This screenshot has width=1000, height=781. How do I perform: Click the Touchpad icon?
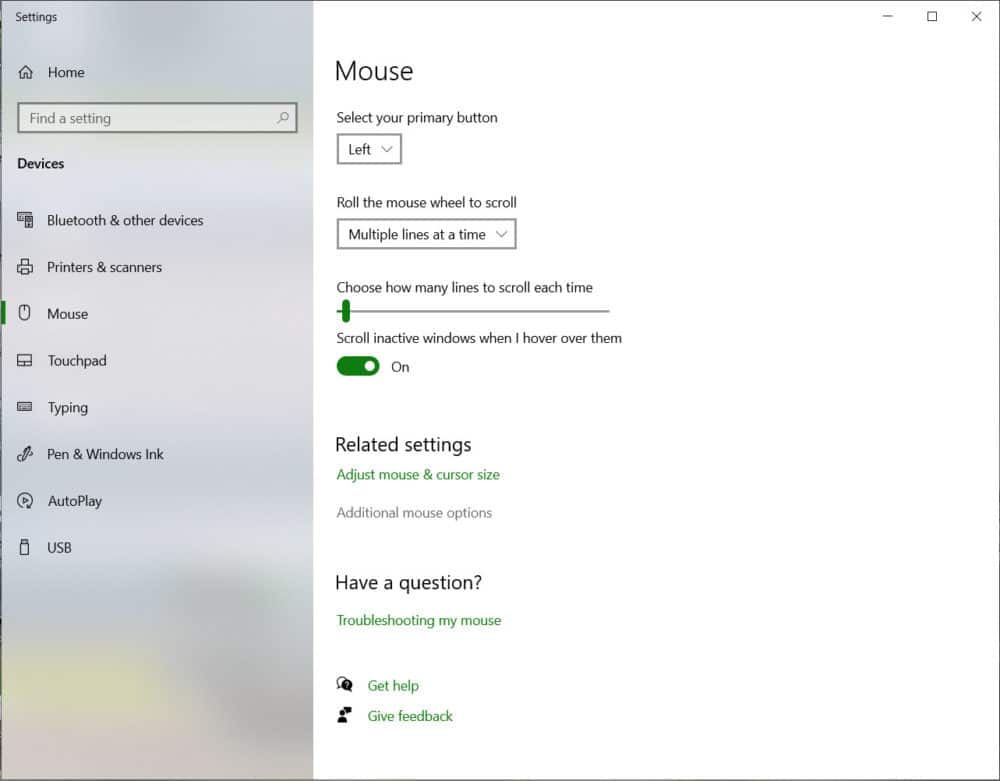24,361
